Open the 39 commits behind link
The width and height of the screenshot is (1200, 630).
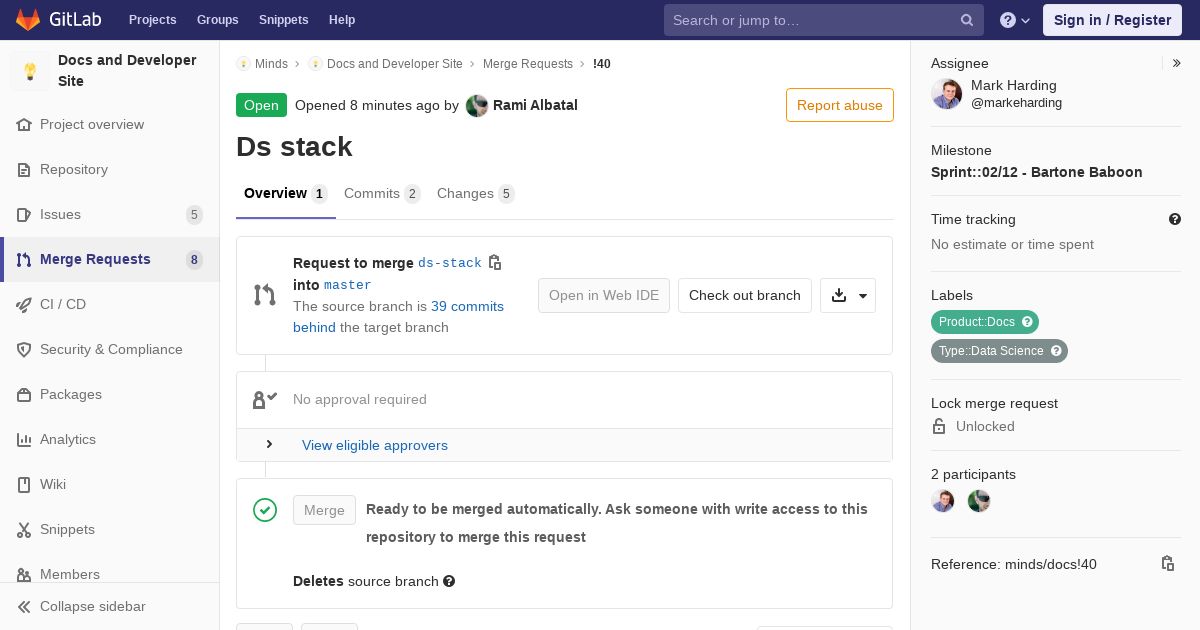(398, 317)
